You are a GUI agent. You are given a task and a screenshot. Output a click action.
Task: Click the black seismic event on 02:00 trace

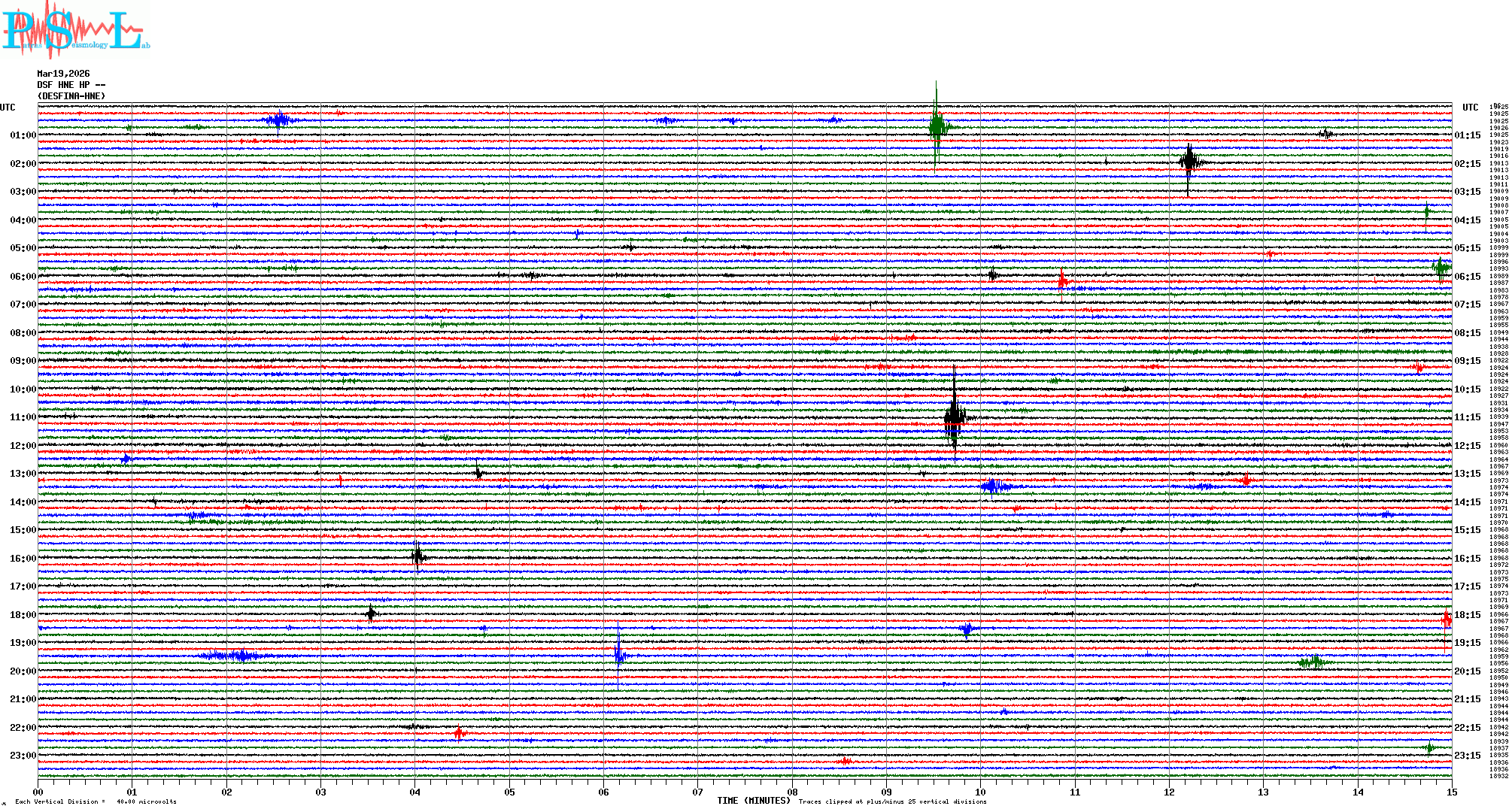click(x=1189, y=162)
